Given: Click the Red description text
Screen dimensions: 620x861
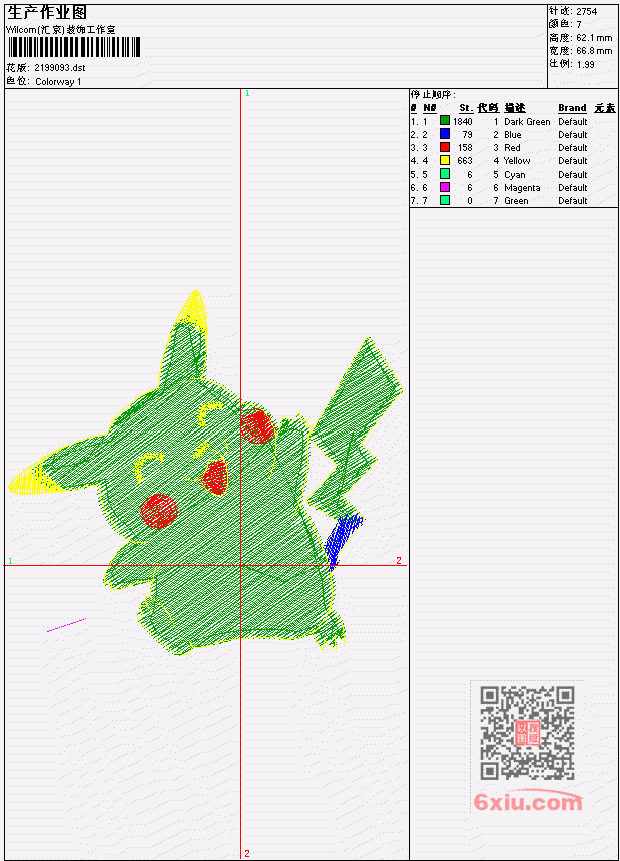Looking at the screenshot, I should 512,148.
